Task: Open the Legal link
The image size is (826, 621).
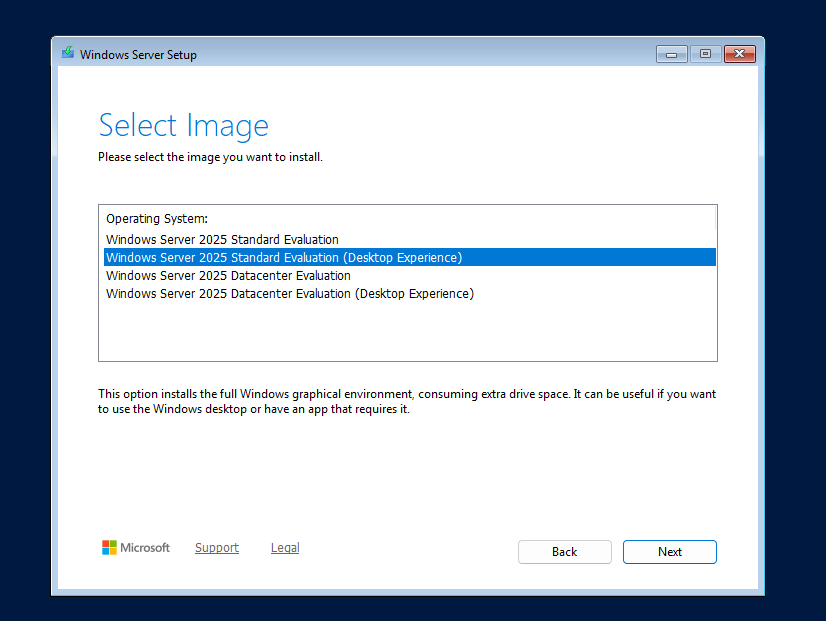Action: (x=285, y=548)
